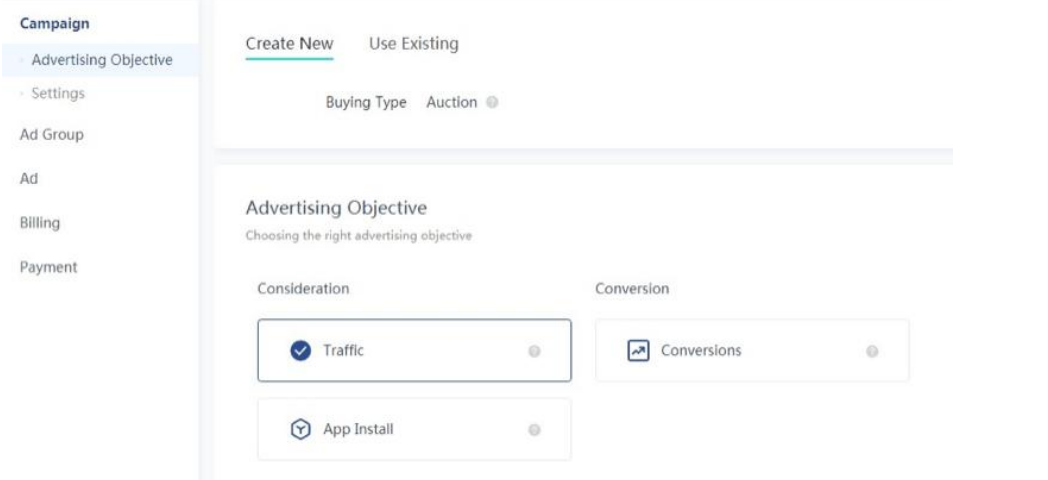Screen dimensions: 1048x480
Task: Switch to the Create New tab
Action: click(x=289, y=44)
